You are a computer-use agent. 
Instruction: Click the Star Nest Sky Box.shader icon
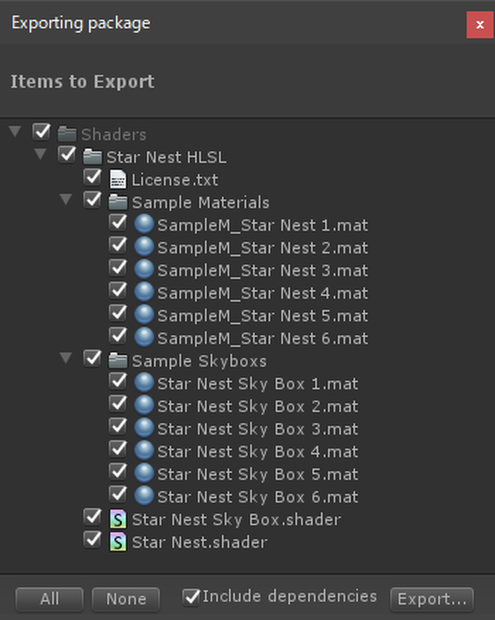point(118,519)
